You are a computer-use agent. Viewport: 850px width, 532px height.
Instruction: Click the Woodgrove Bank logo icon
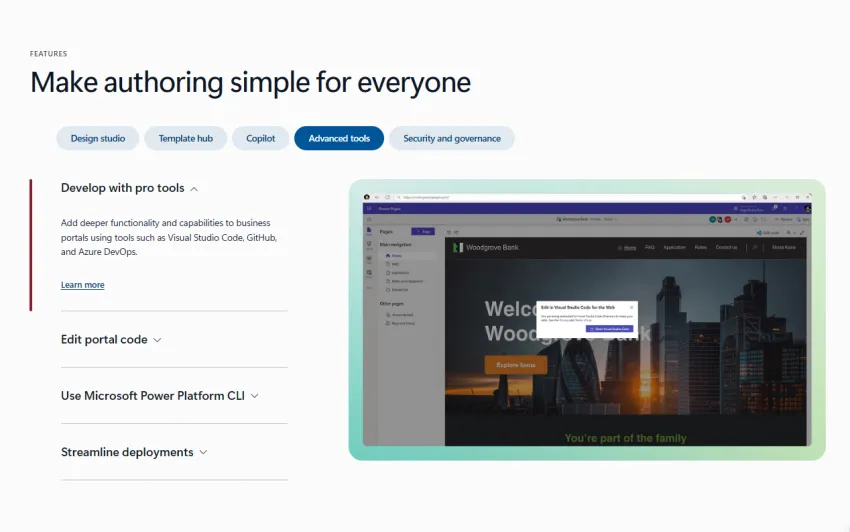point(454,247)
